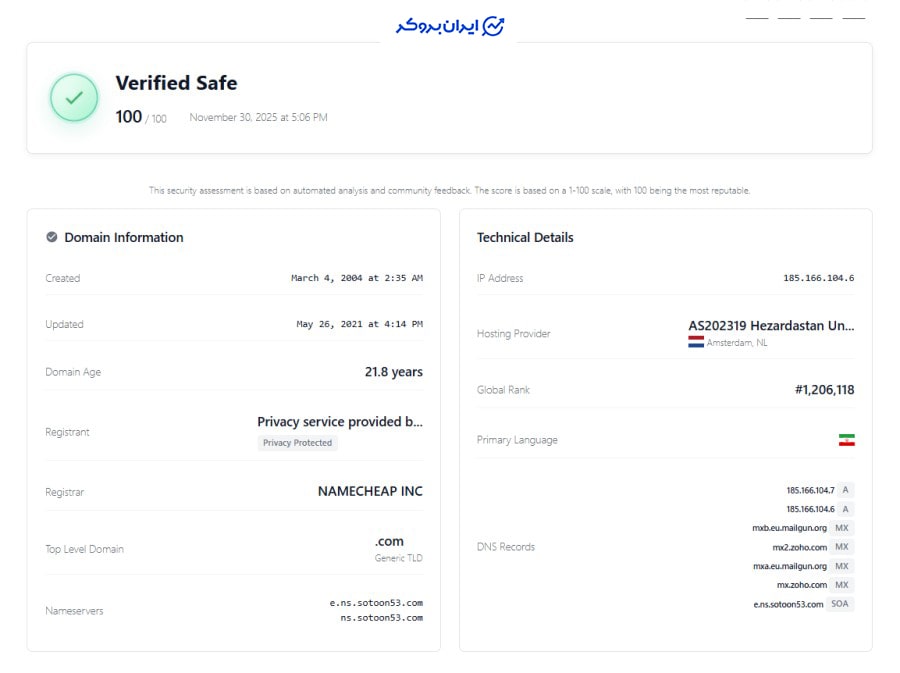Image resolution: width=900 pixels, height=673 pixels.
Task: Click the SOA record type badge
Action: point(840,604)
